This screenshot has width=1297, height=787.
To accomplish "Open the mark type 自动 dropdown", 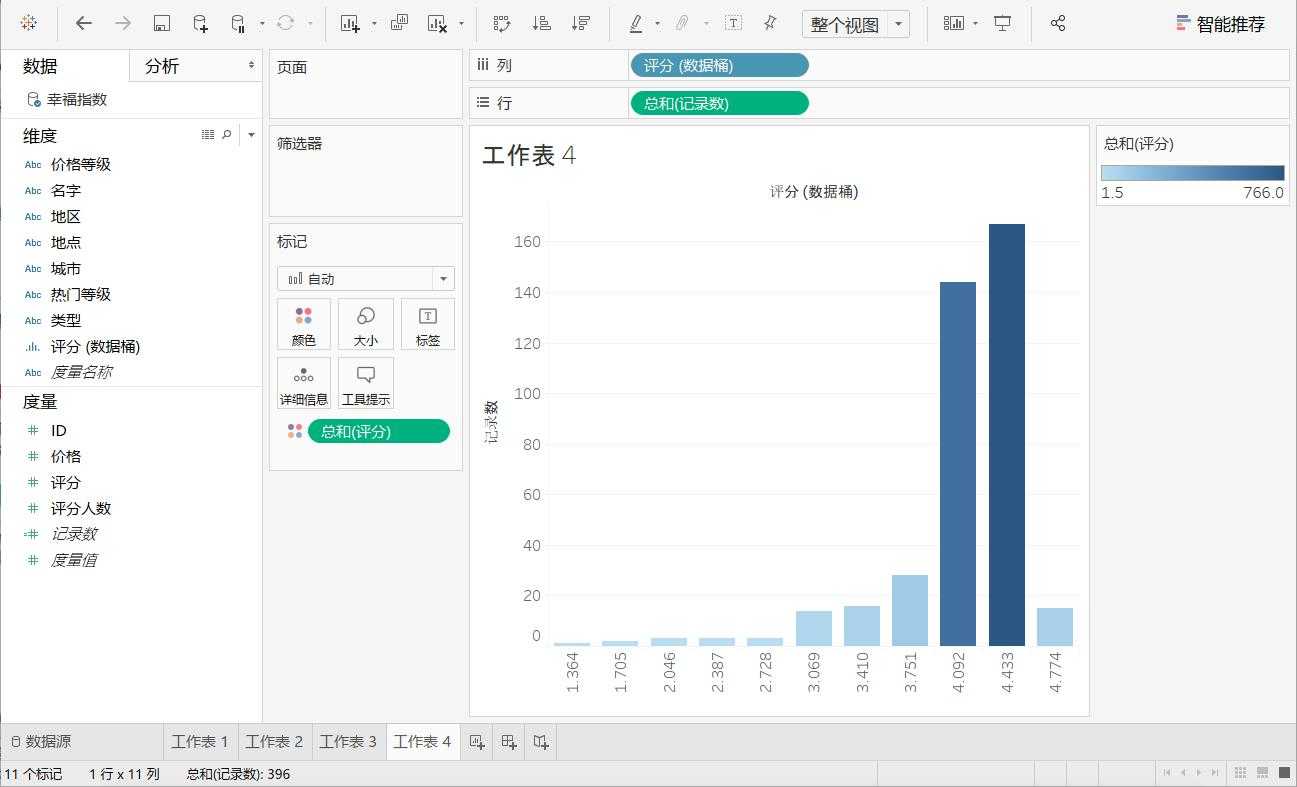I will (x=366, y=279).
